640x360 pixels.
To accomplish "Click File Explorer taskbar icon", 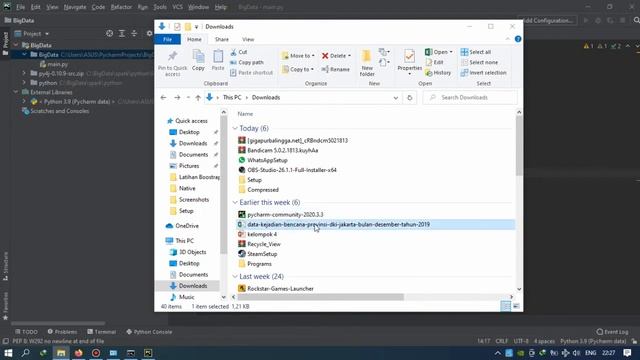I will coord(61,353).
